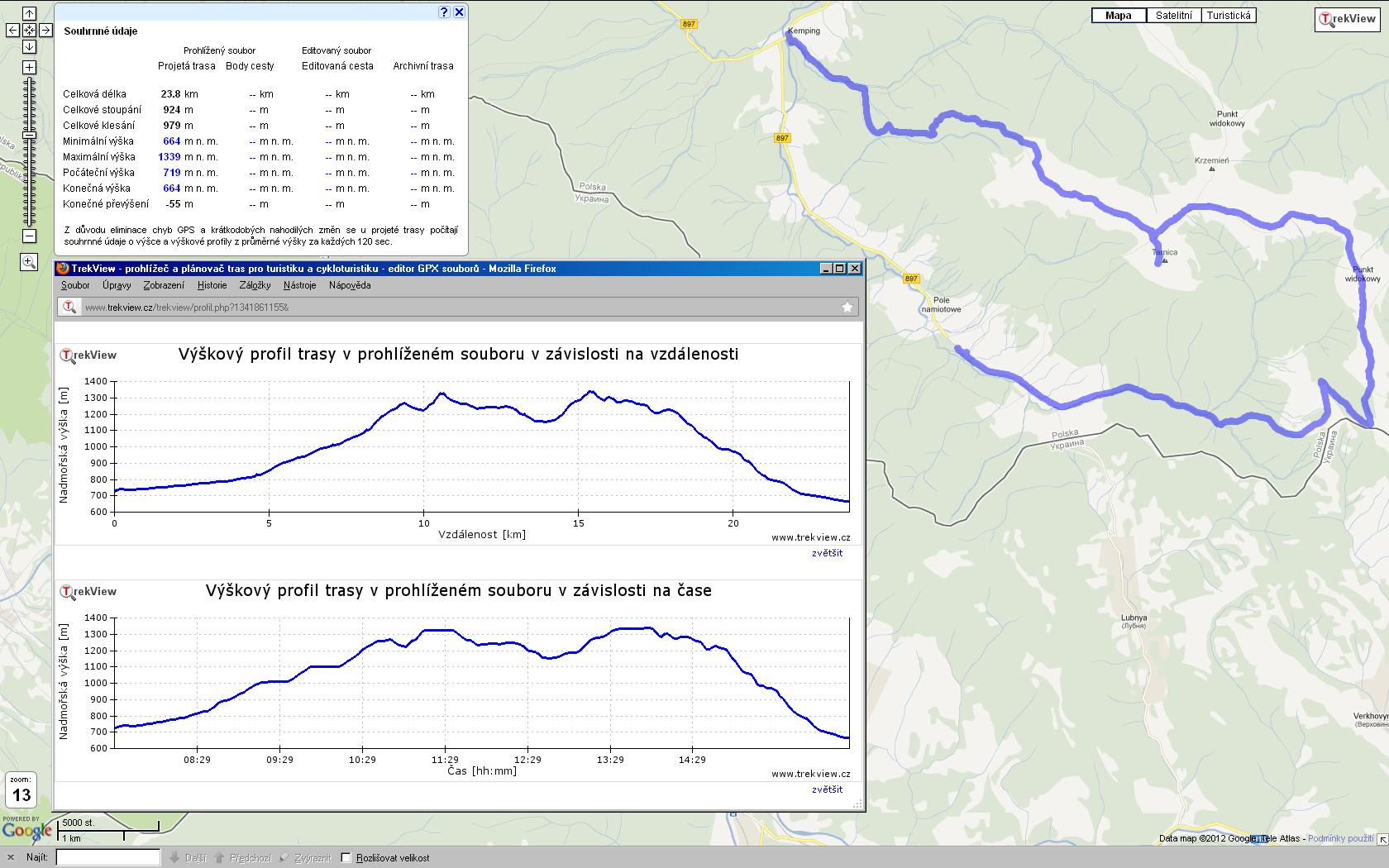Open the Zobrazení menu
1389x868 pixels.
point(164,285)
